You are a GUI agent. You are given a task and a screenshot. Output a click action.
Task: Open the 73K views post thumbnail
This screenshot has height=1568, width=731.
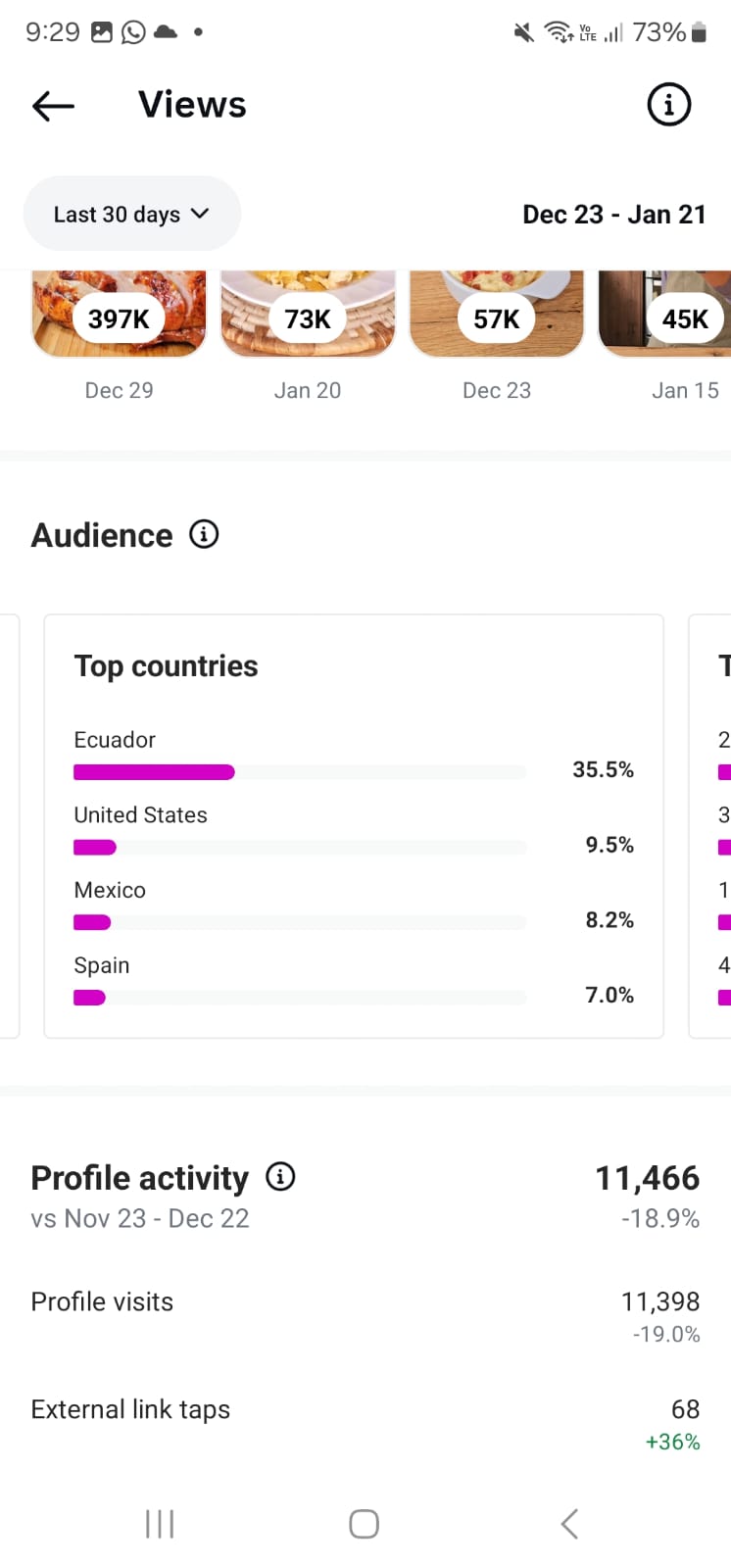point(308,315)
